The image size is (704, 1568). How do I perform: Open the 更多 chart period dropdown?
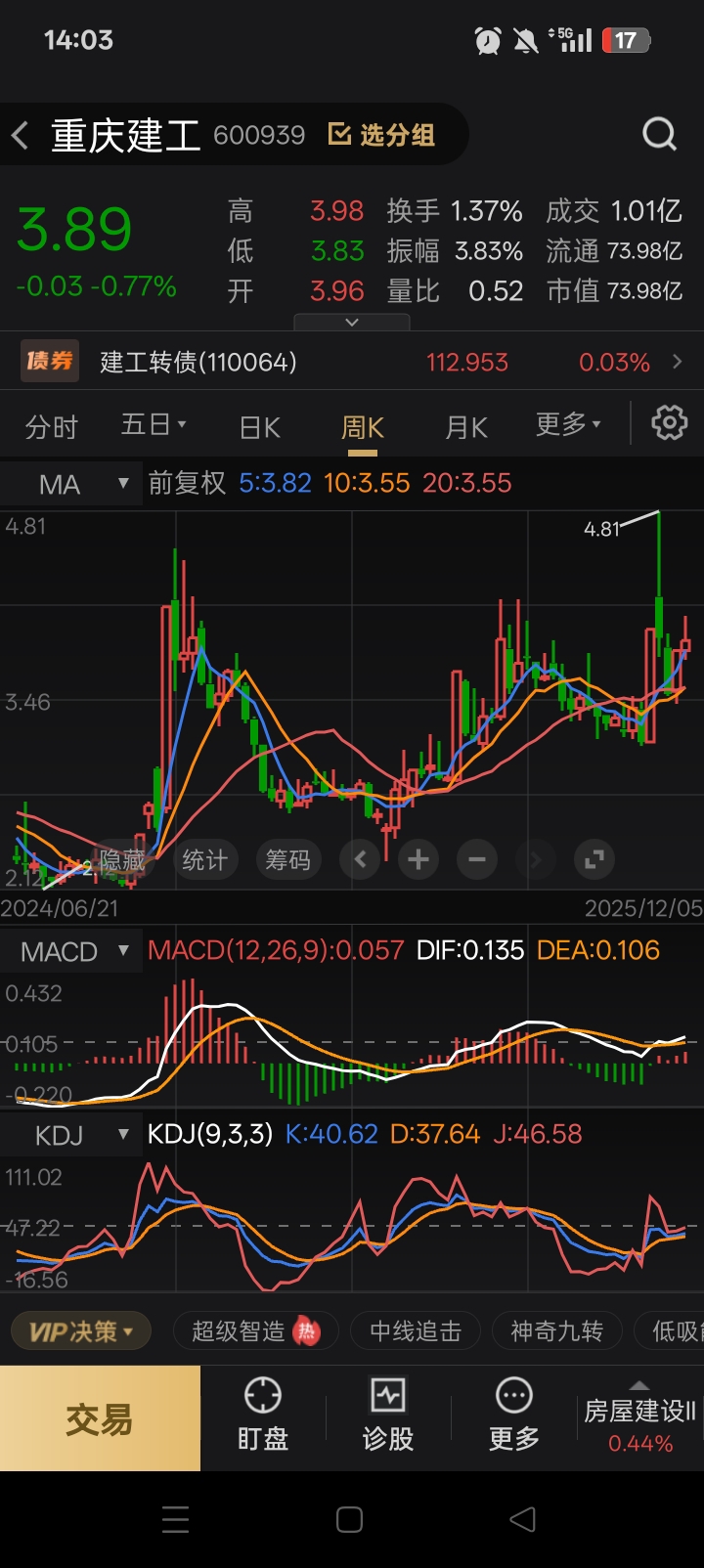point(568,425)
